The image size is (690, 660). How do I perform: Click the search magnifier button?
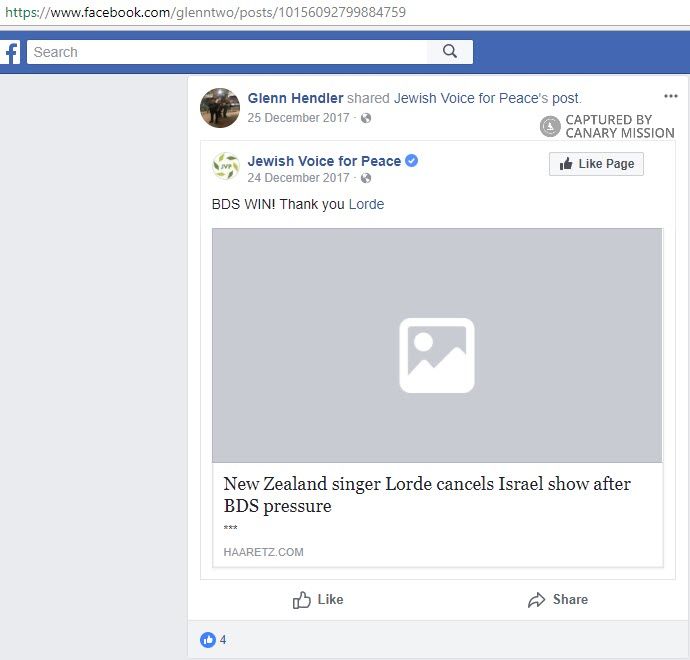pyautogui.click(x=450, y=52)
